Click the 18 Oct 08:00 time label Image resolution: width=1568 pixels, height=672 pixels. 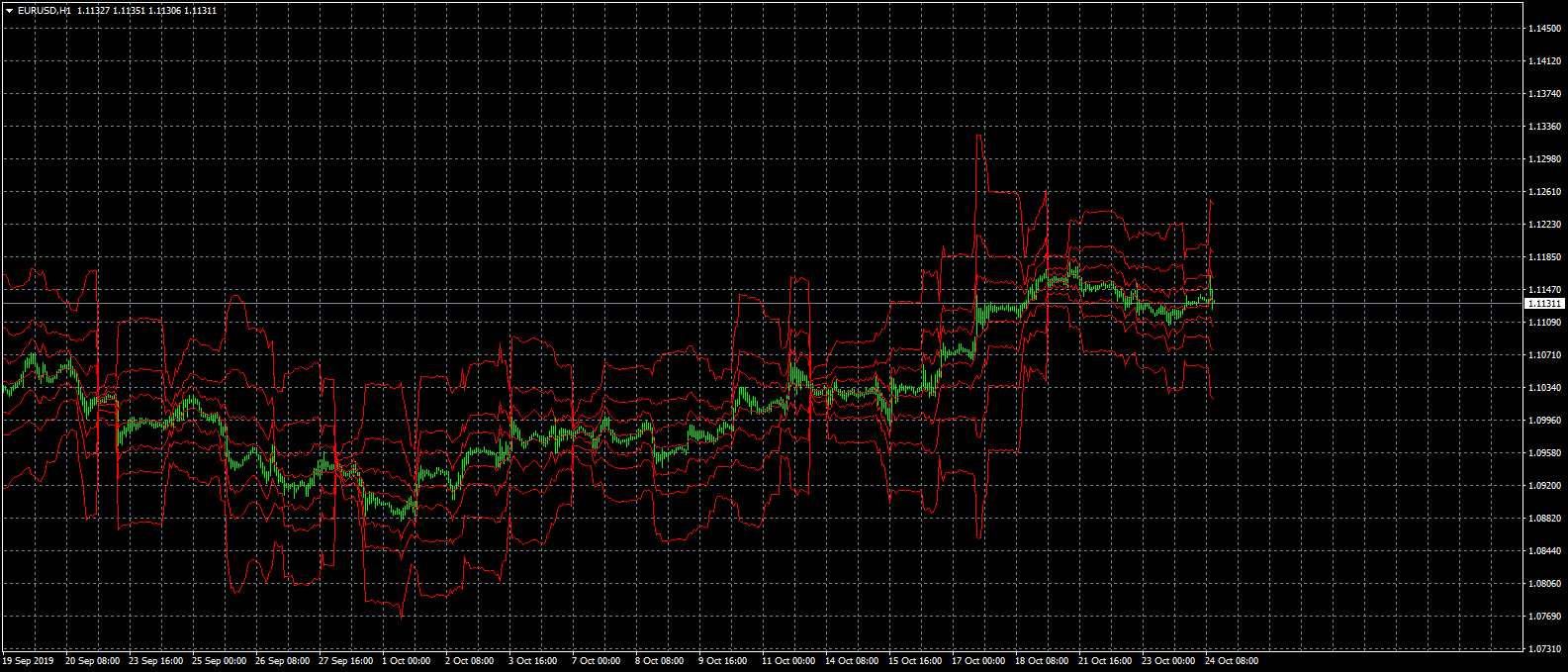1042,661
